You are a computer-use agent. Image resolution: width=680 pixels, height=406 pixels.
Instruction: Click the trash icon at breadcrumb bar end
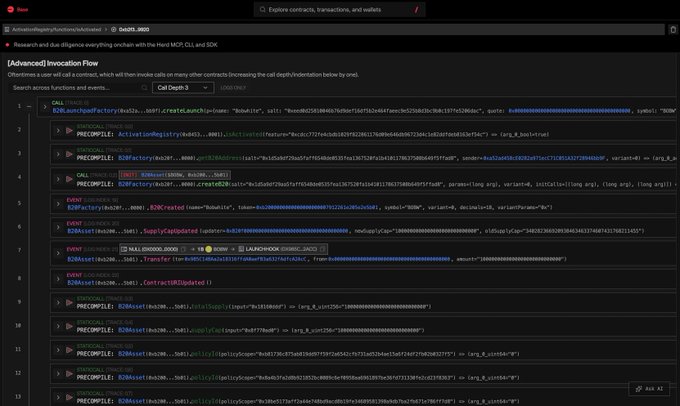(x=673, y=29)
